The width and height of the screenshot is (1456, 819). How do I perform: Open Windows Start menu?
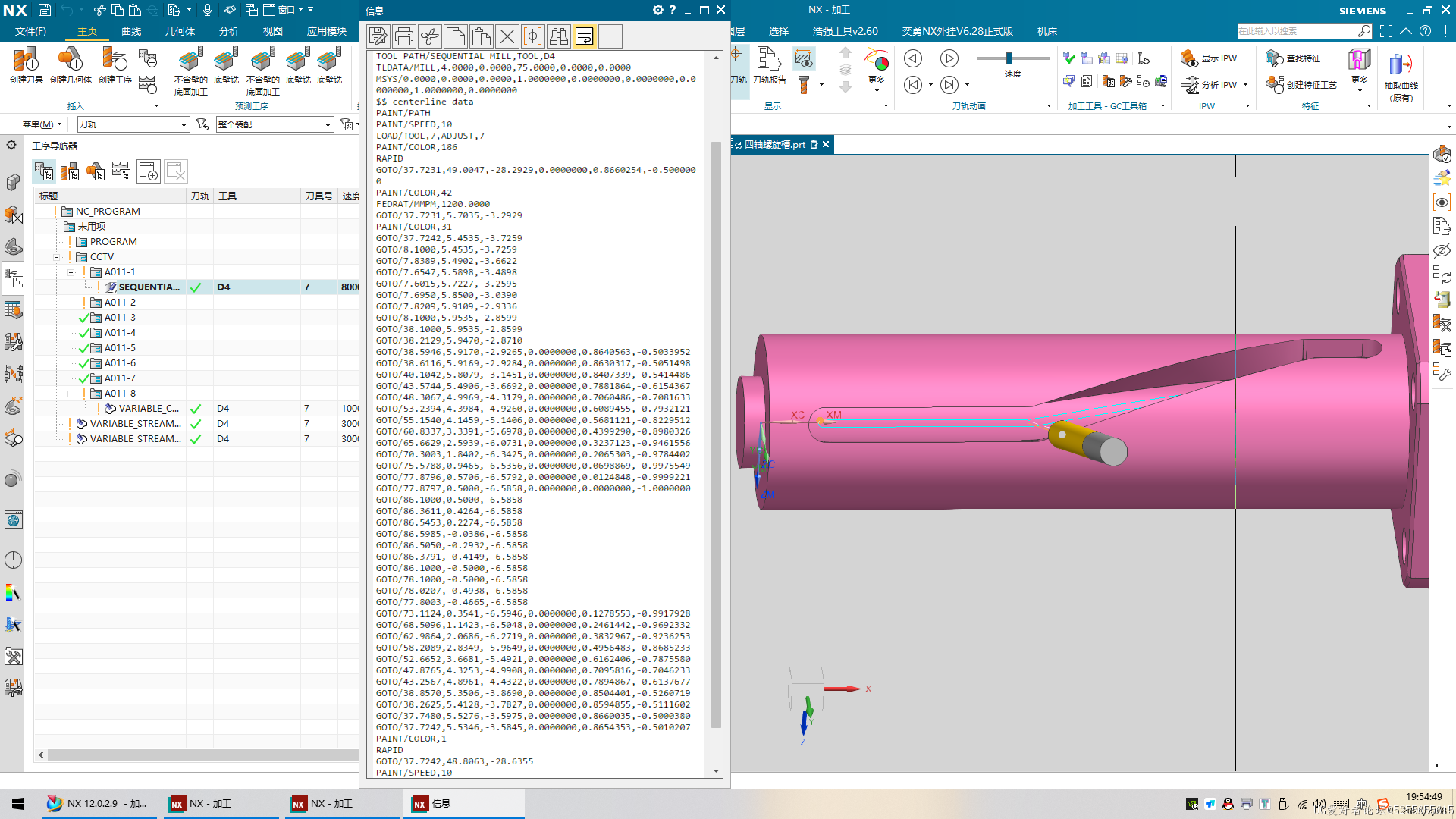tap(18, 804)
